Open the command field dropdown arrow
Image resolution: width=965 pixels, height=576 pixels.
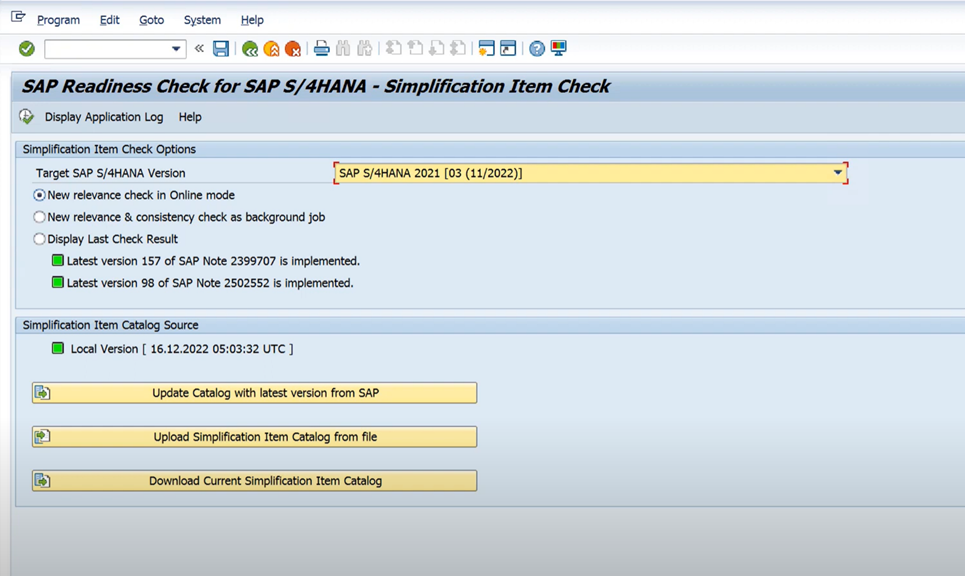click(176, 49)
